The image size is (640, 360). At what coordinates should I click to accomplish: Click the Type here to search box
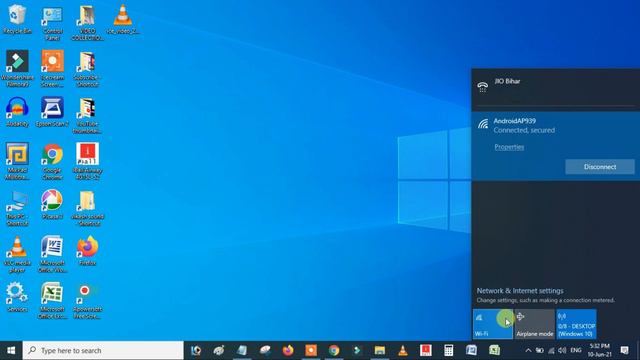(x=103, y=350)
